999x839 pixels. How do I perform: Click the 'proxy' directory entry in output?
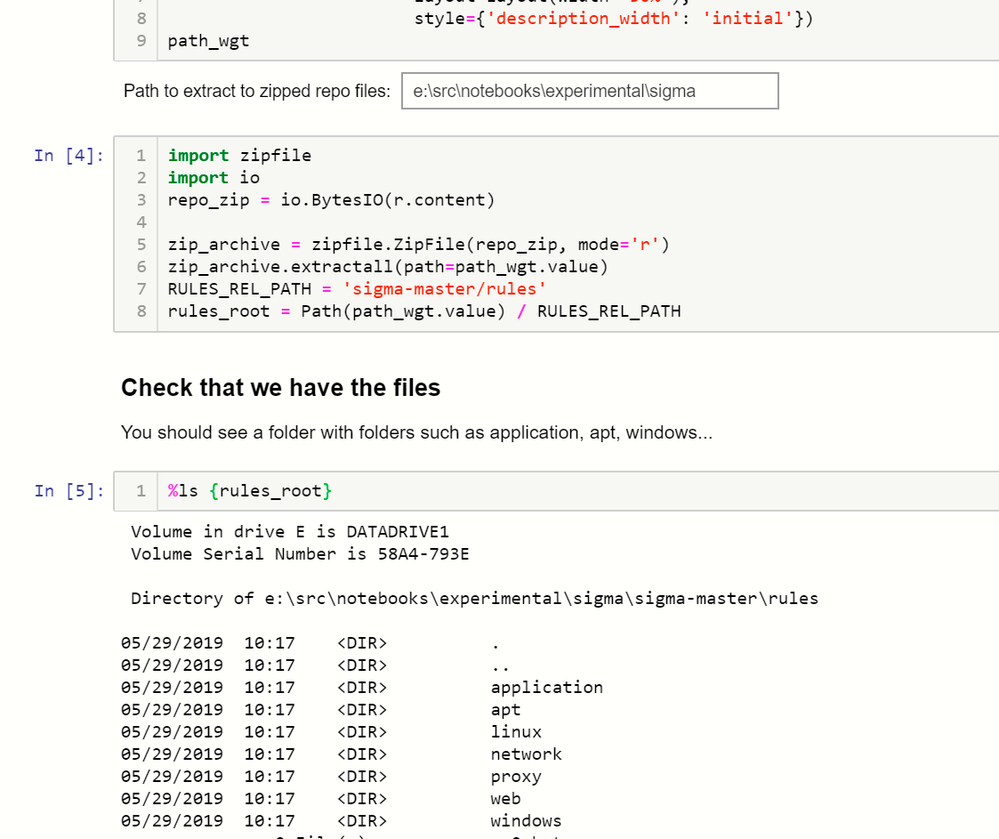point(516,776)
